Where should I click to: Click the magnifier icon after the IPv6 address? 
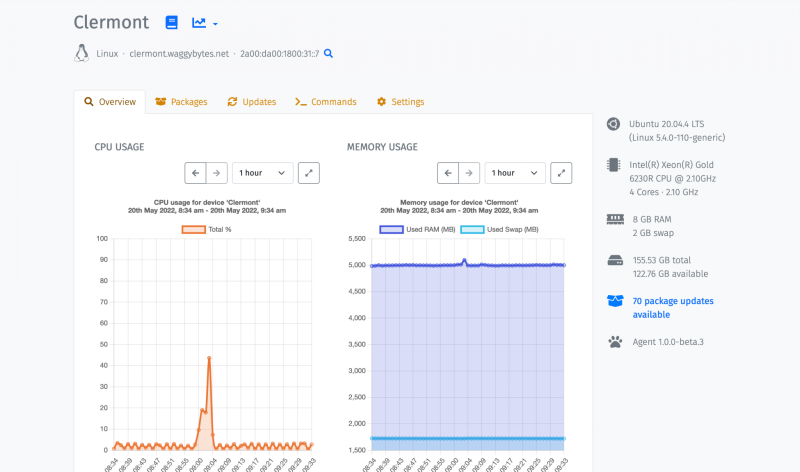point(329,54)
